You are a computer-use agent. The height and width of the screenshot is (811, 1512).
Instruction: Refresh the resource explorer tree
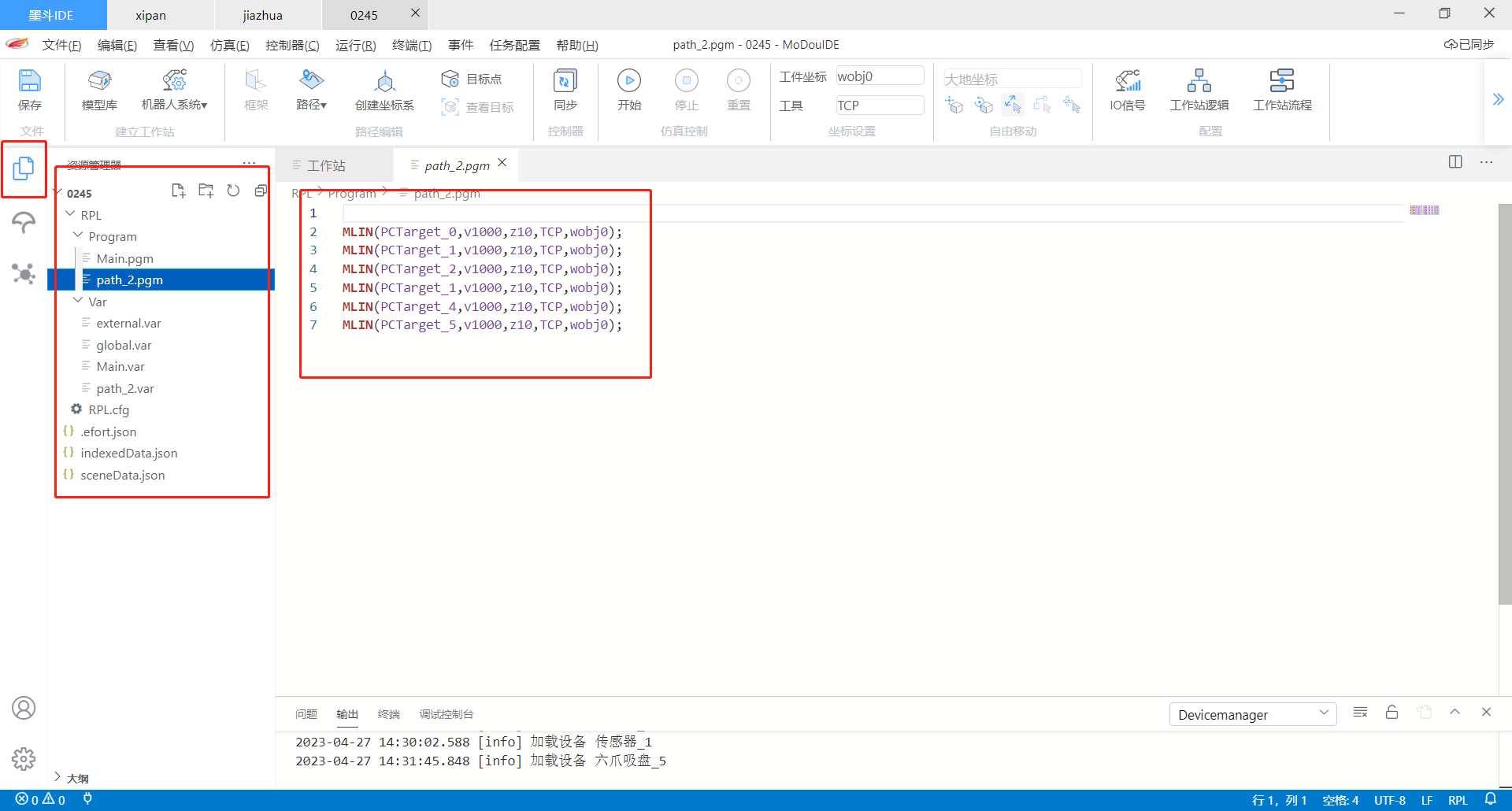point(233,191)
